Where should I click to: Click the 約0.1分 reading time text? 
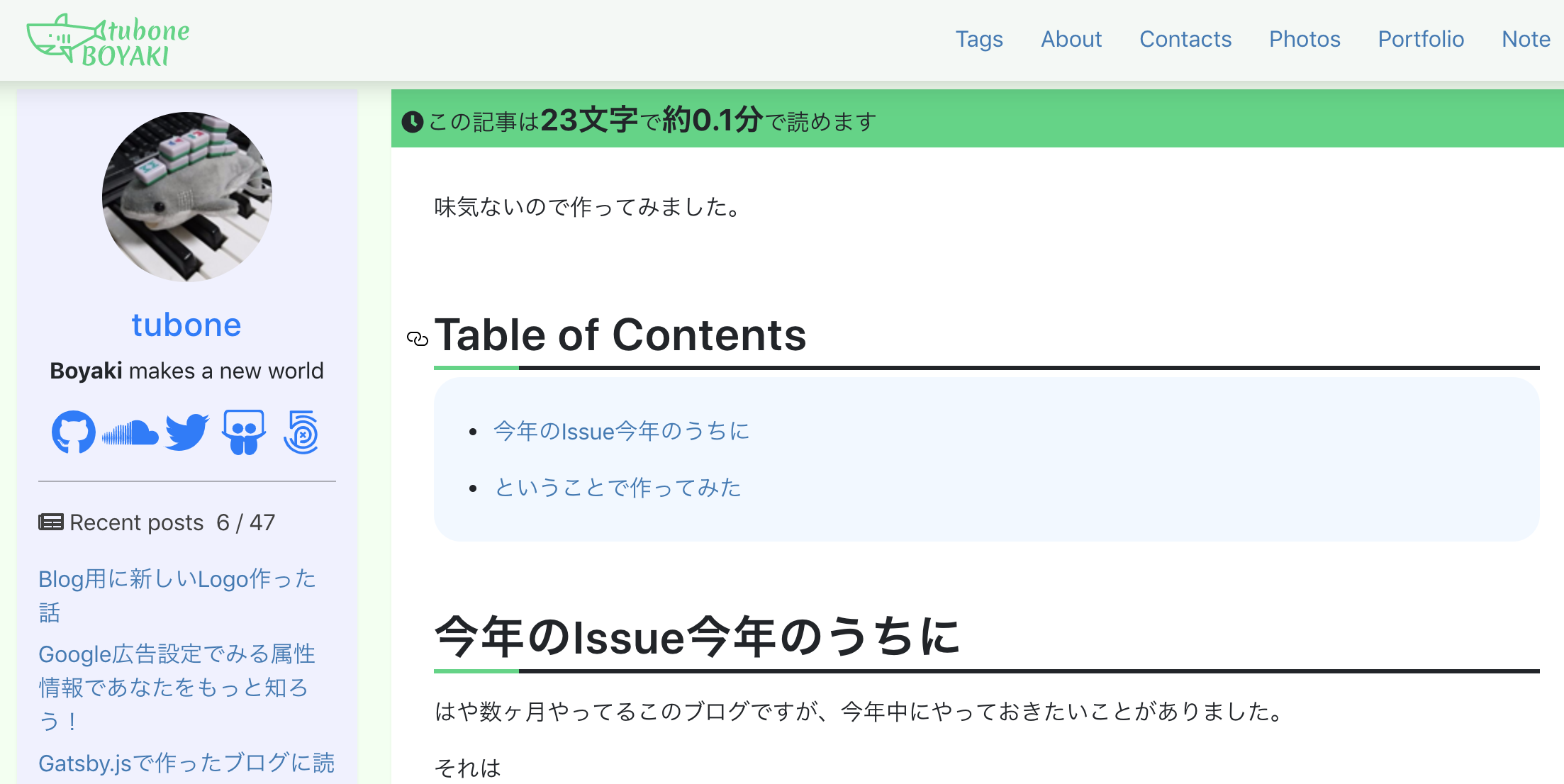coord(713,120)
